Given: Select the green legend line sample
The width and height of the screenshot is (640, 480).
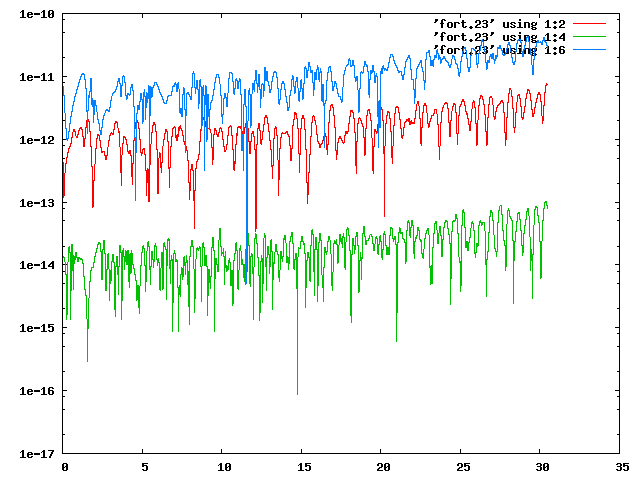Looking at the screenshot, I should click(x=589, y=37).
